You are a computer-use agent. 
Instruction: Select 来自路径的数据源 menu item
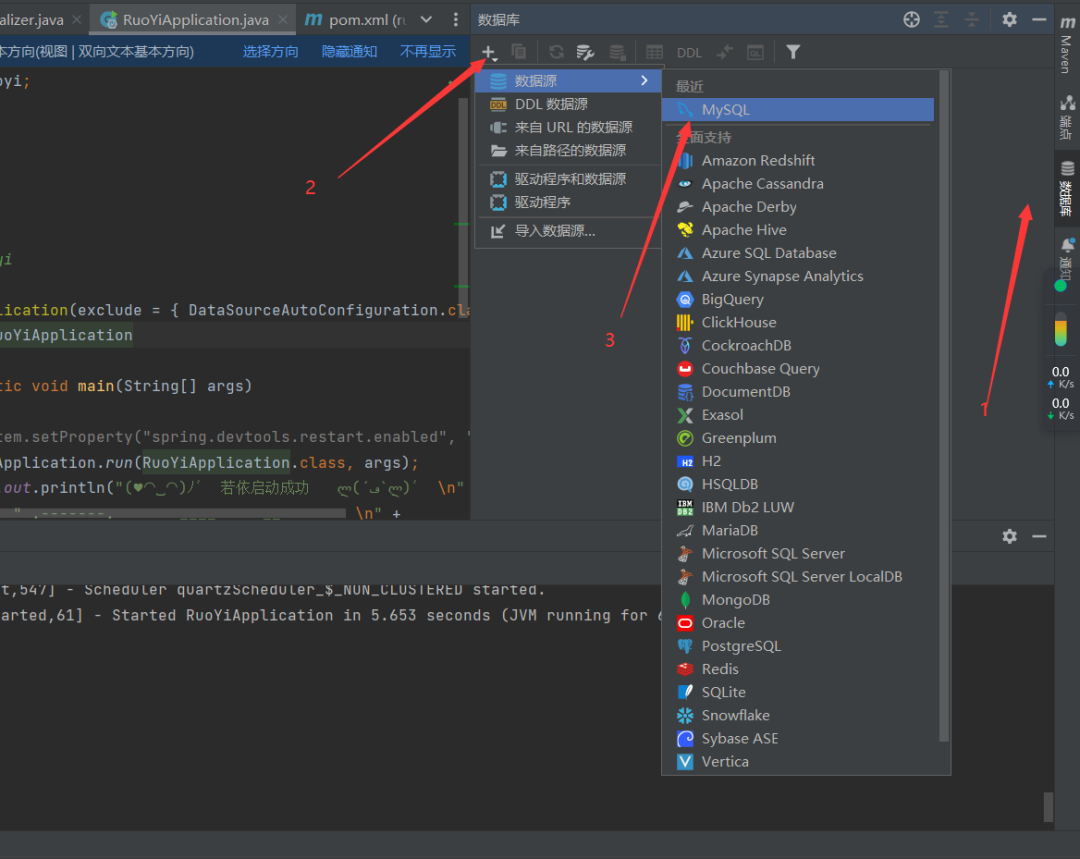tap(568, 150)
